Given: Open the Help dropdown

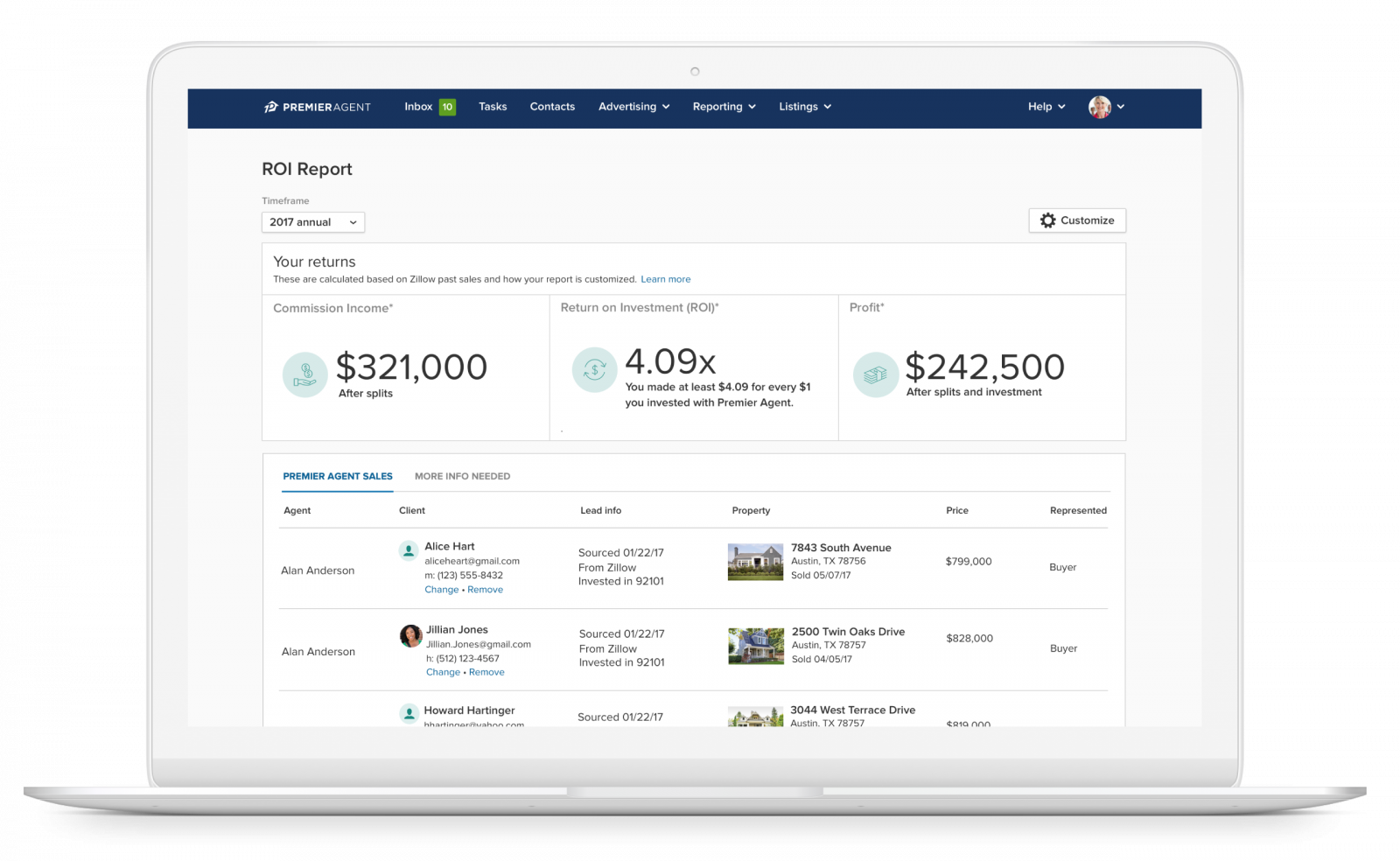Looking at the screenshot, I should tap(1046, 107).
